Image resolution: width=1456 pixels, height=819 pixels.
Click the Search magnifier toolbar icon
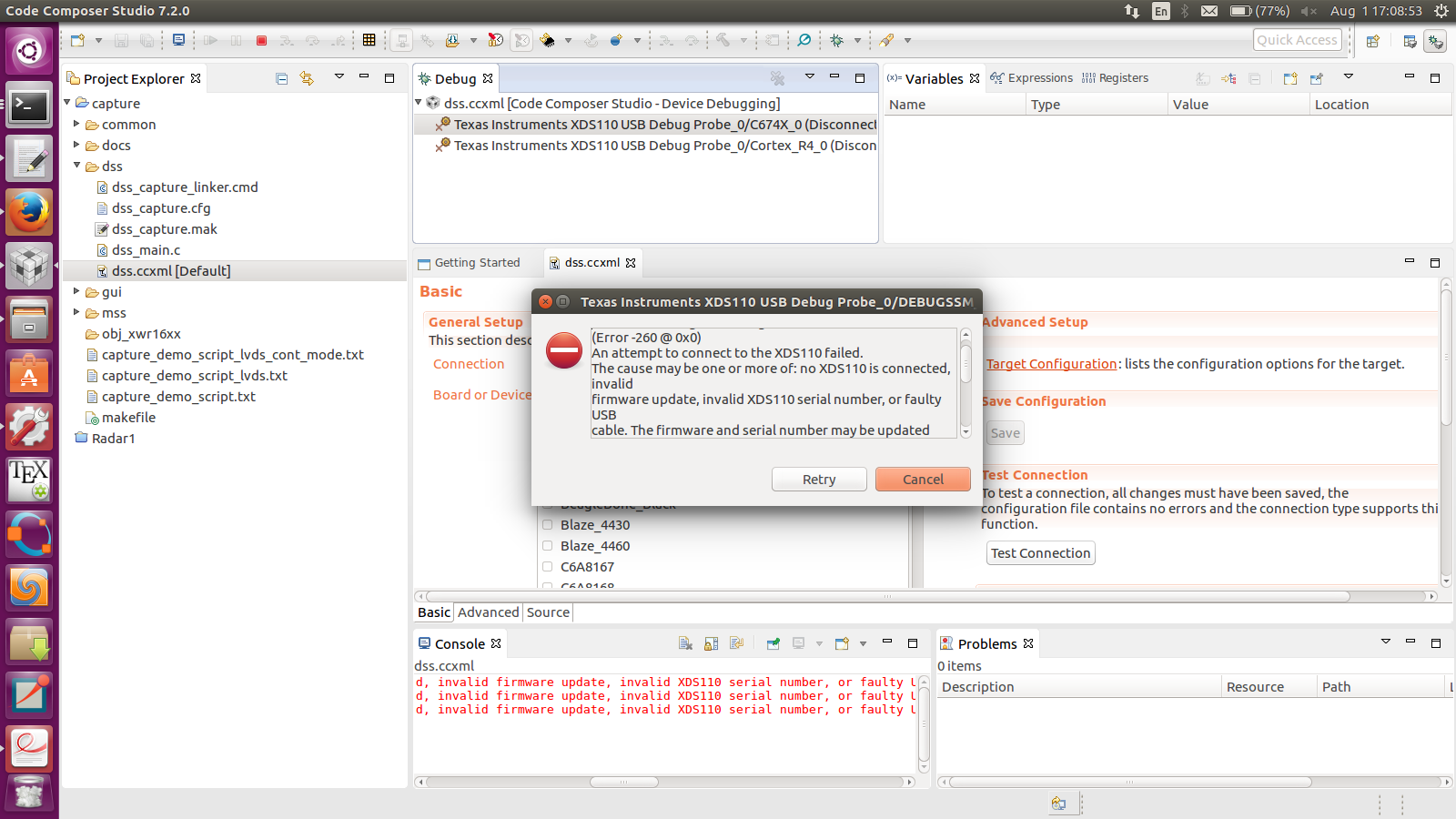click(x=804, y=40)
